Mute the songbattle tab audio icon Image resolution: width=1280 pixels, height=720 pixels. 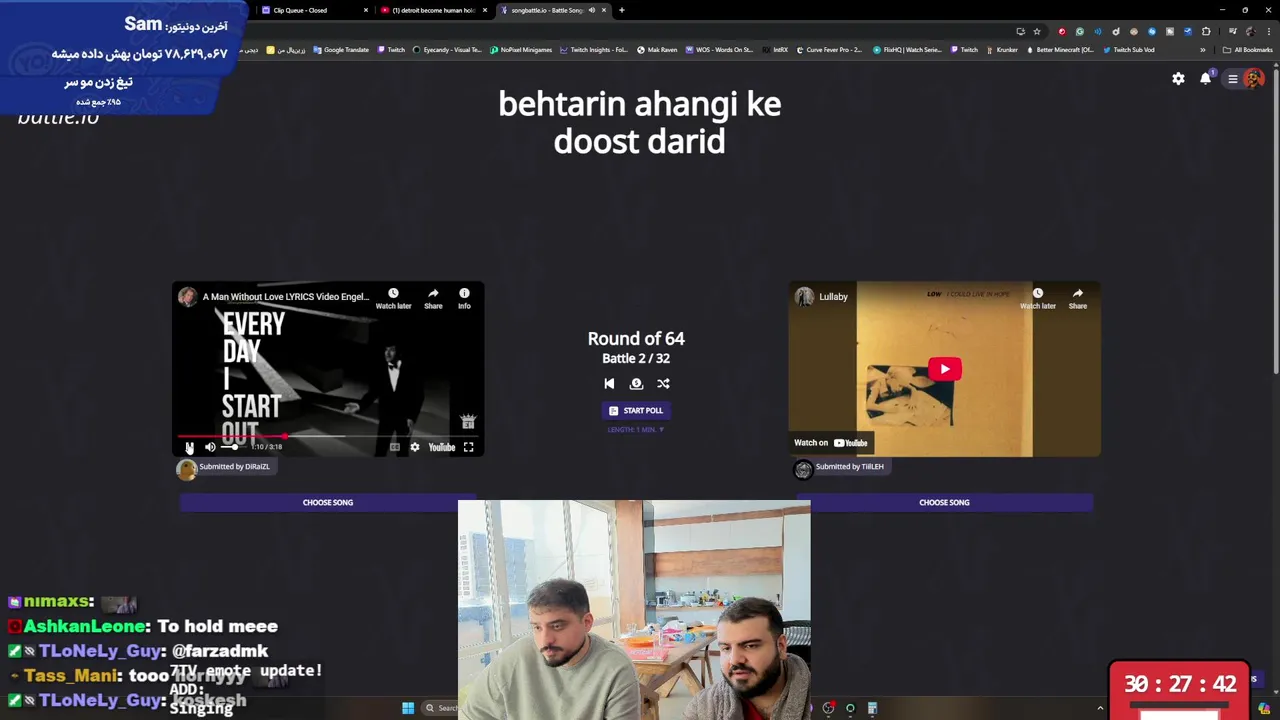click(591, 10)
